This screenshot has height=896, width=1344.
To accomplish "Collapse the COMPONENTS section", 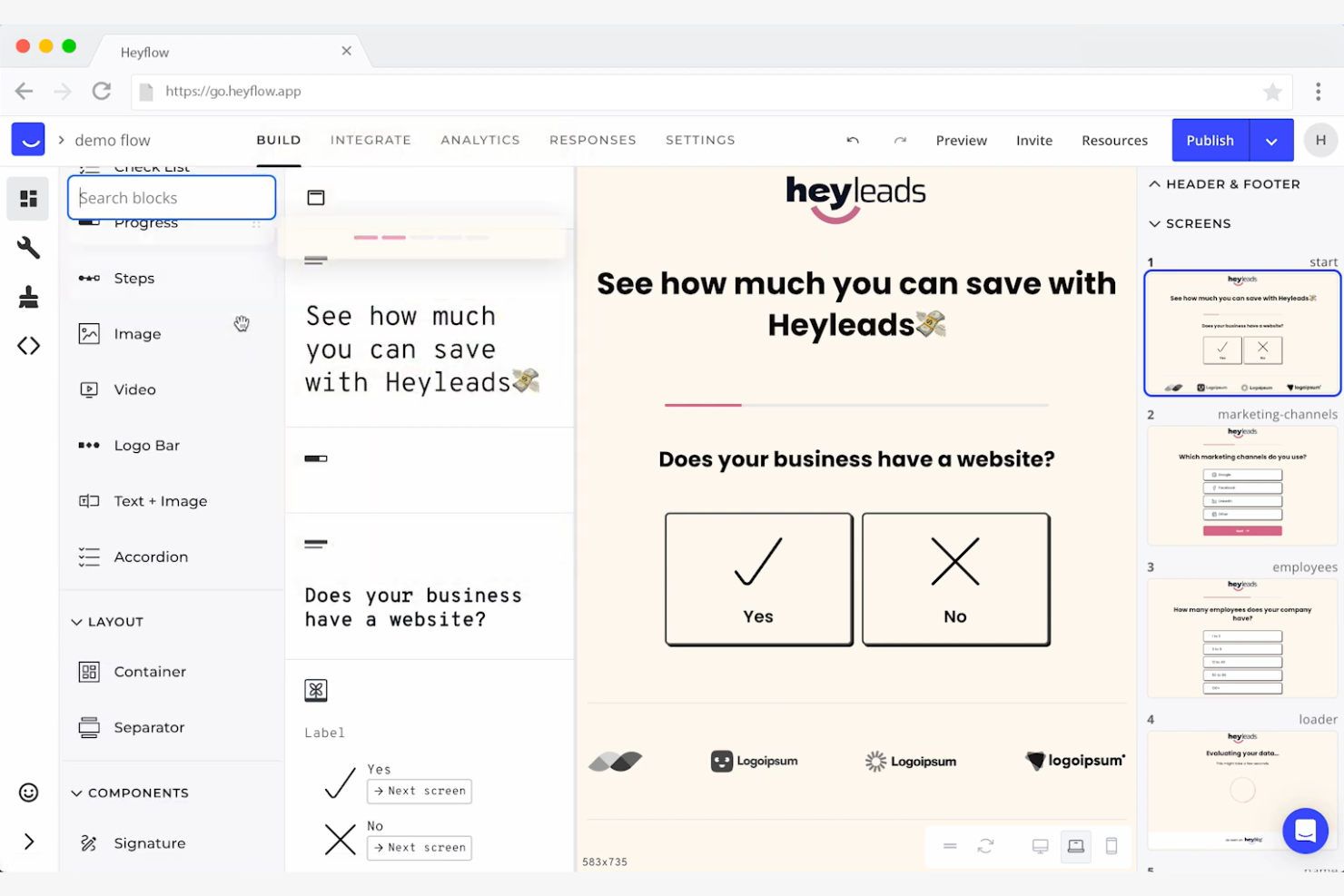I will coord(130,793).
